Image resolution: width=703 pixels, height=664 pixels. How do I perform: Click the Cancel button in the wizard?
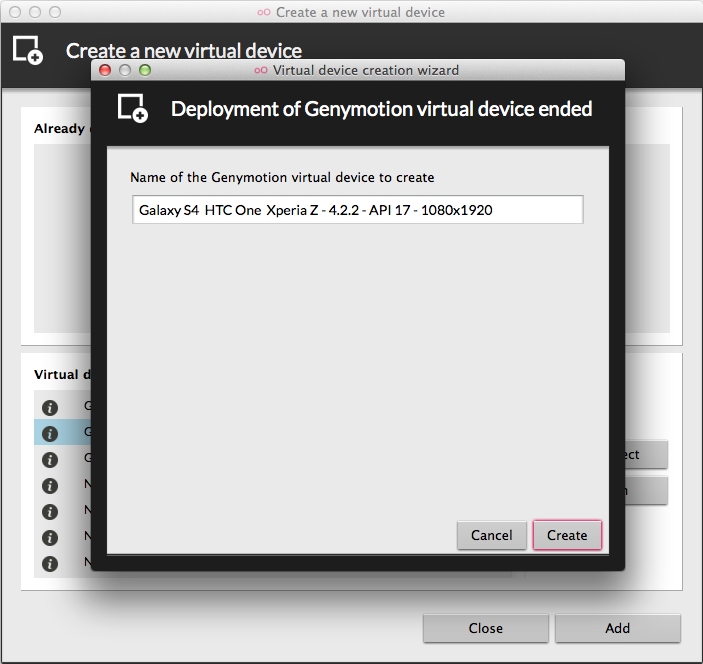point(491,535)
